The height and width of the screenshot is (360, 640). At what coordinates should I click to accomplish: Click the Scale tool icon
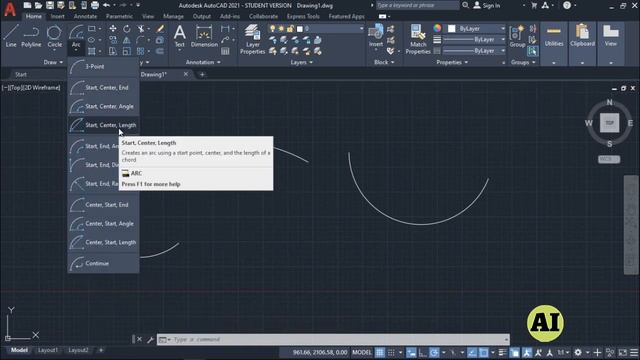point(127,51)
